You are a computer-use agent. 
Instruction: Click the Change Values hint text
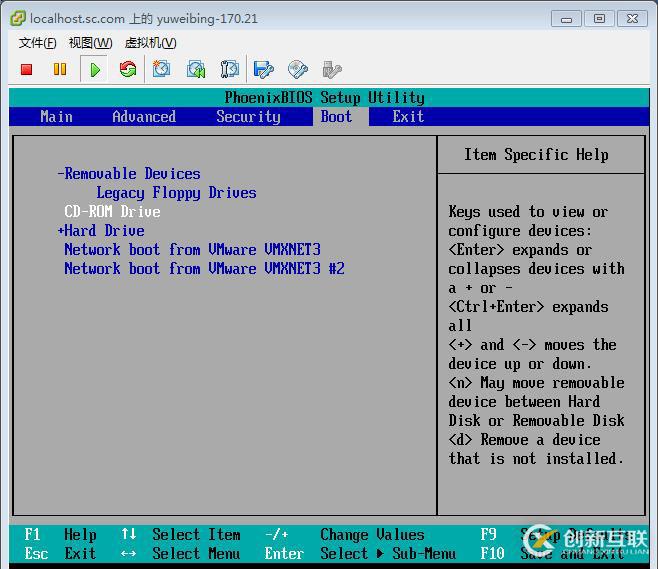point(373,535)
